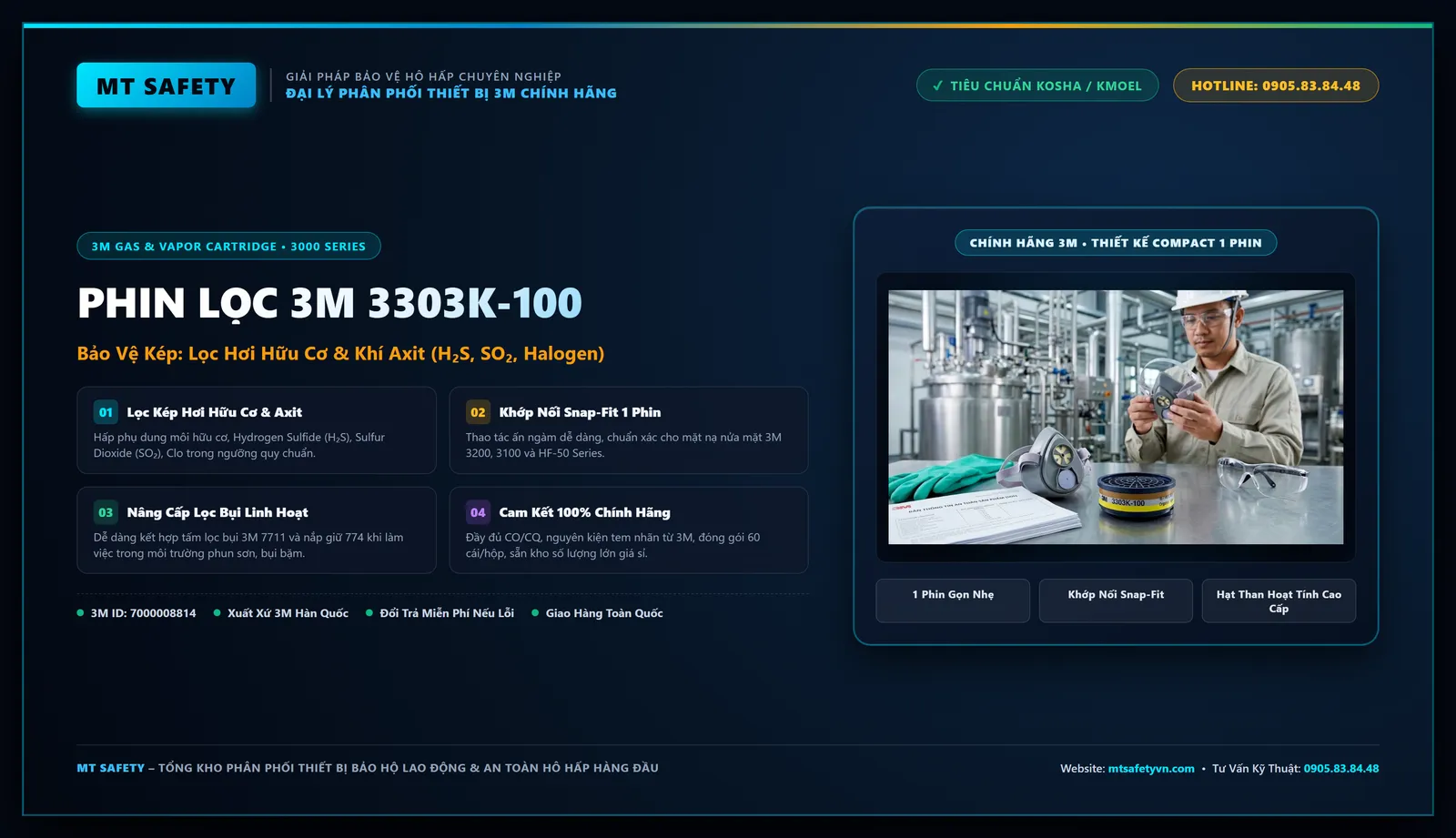Click the Bảo Vệ Kép orange subtitle
This screenshot has width=1456, height=838.
point(340,354)
